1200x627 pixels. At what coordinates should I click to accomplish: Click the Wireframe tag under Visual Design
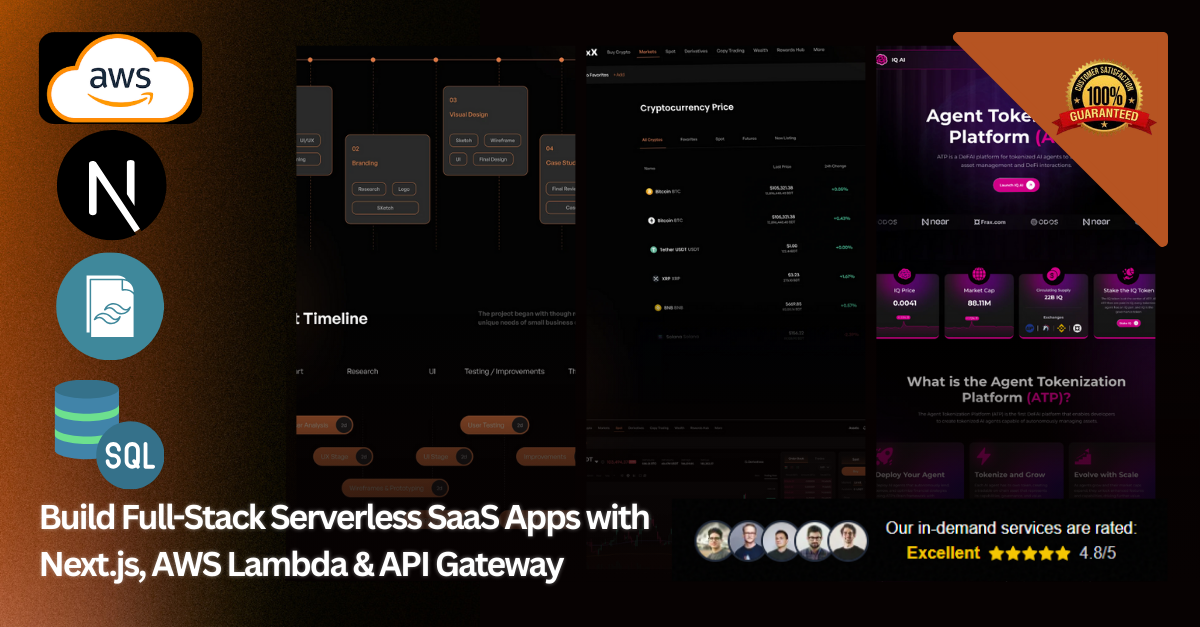click(x=502, y=141)
